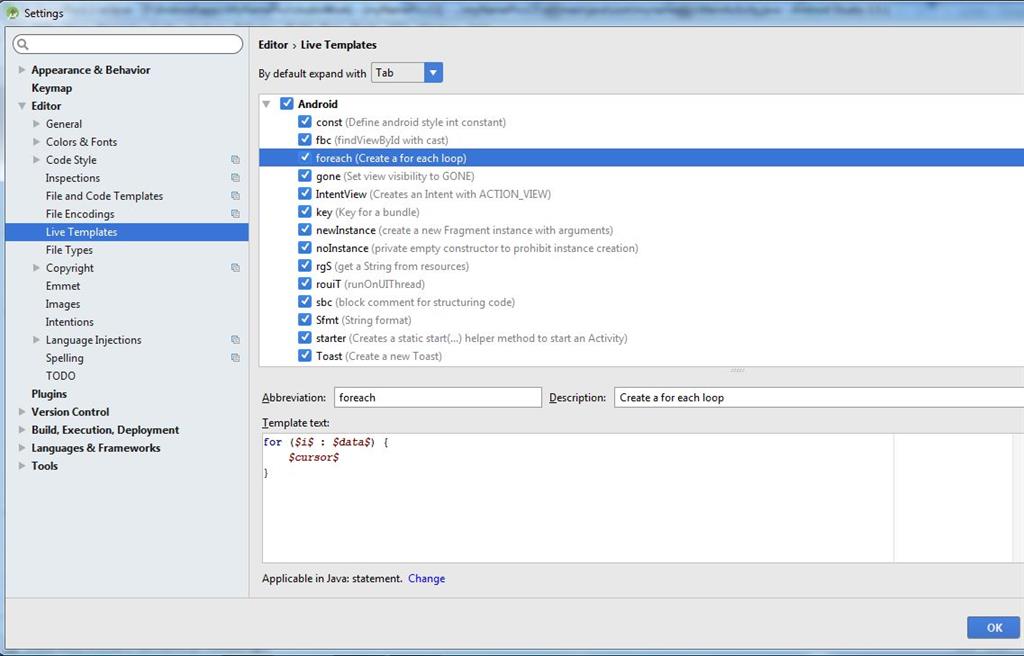Screen dimensions: 1024x656
Task: Select Live Templates in settings tree
Action: [127, 232]
